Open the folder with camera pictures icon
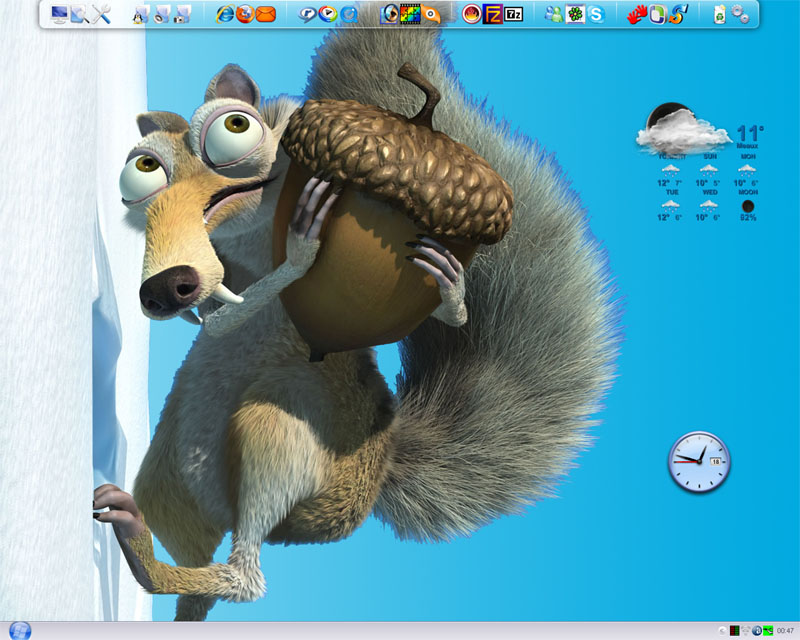Viewport: 800px width, 640px height. point(182,14)
